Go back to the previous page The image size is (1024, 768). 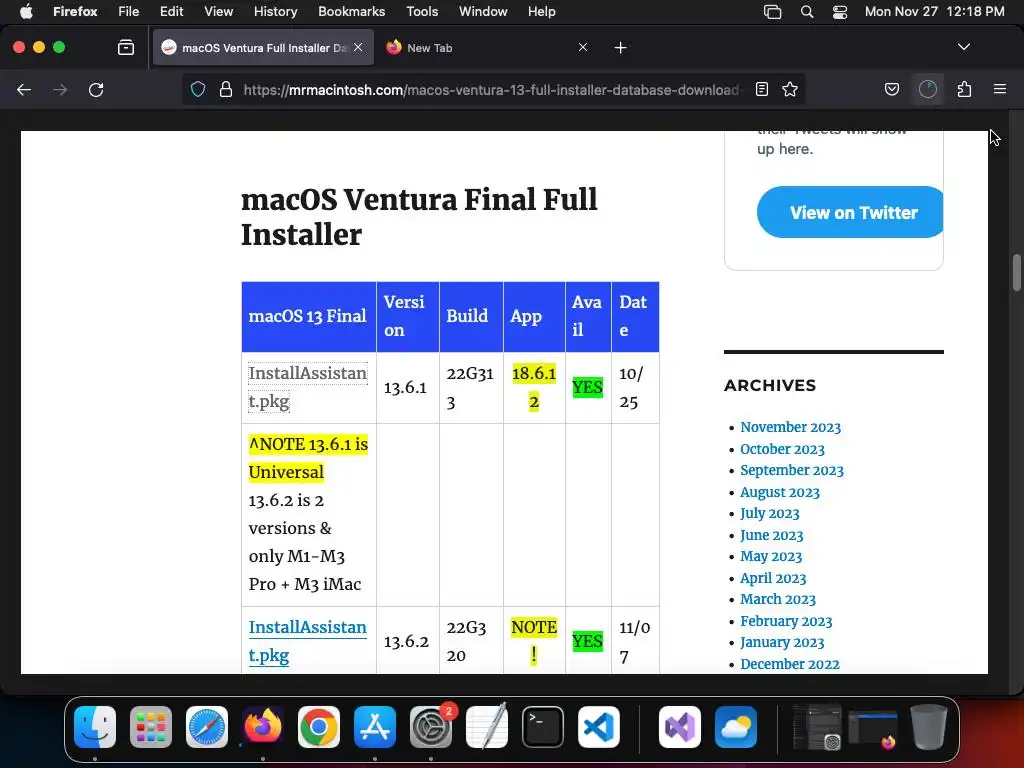pyautogui.click(x=24, y=89)
